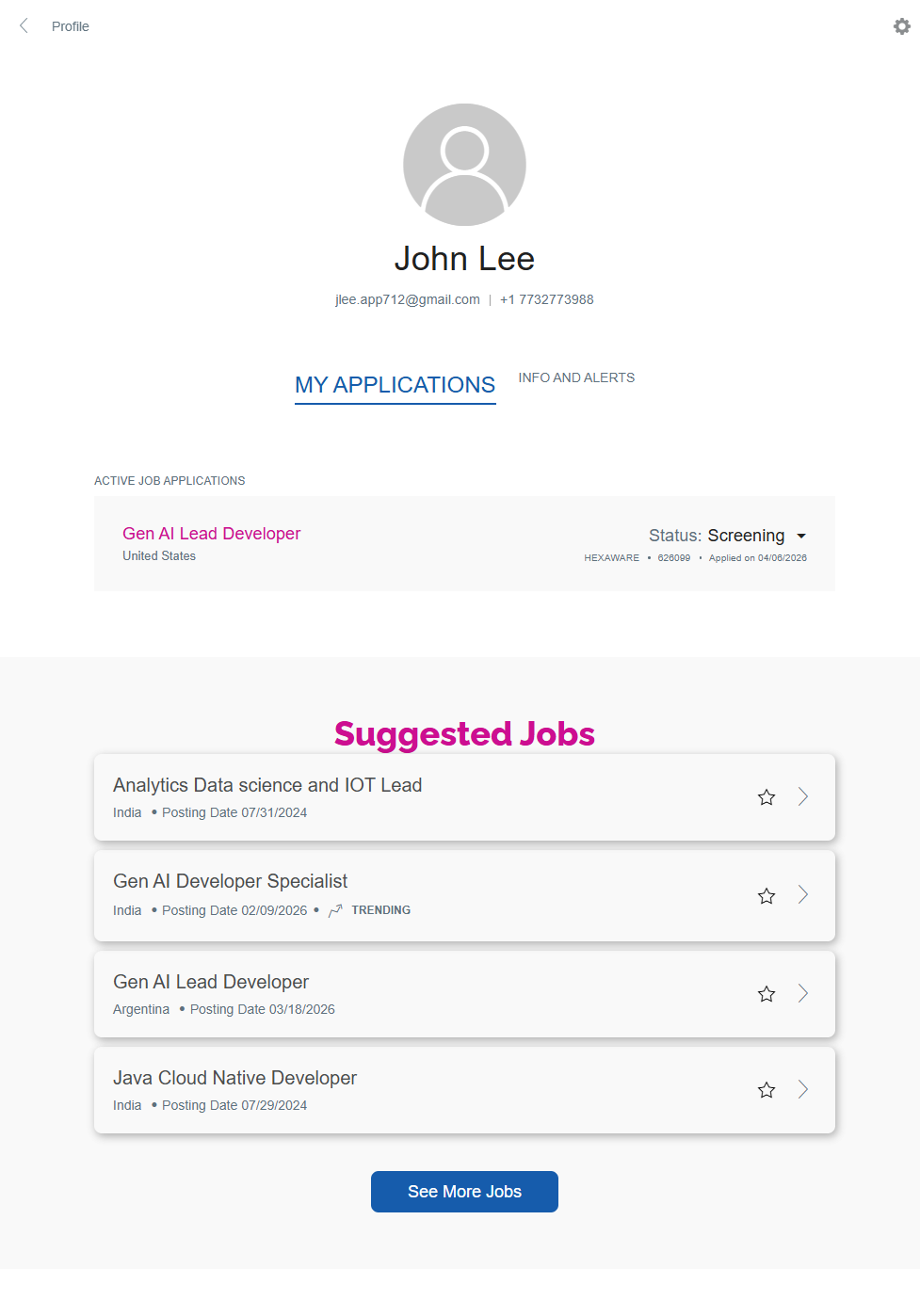Star the Java Cloud Native Developer job
920x1316 pixels.
767,1090
